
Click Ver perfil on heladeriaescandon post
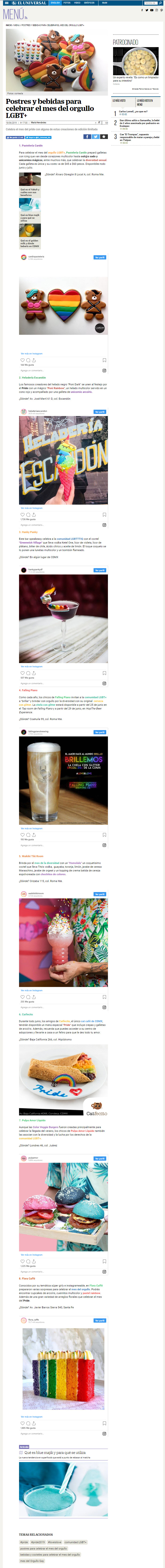click(x=100, y=412)
